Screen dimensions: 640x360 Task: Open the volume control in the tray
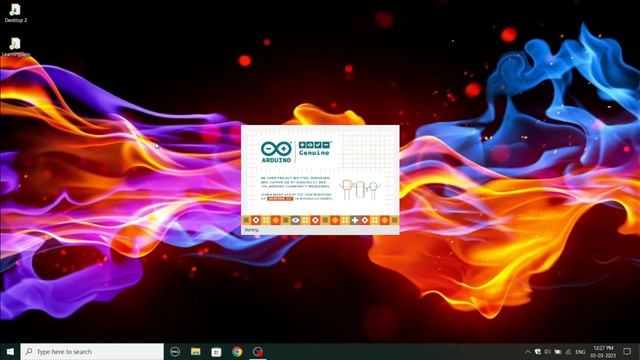coord(548,351)
